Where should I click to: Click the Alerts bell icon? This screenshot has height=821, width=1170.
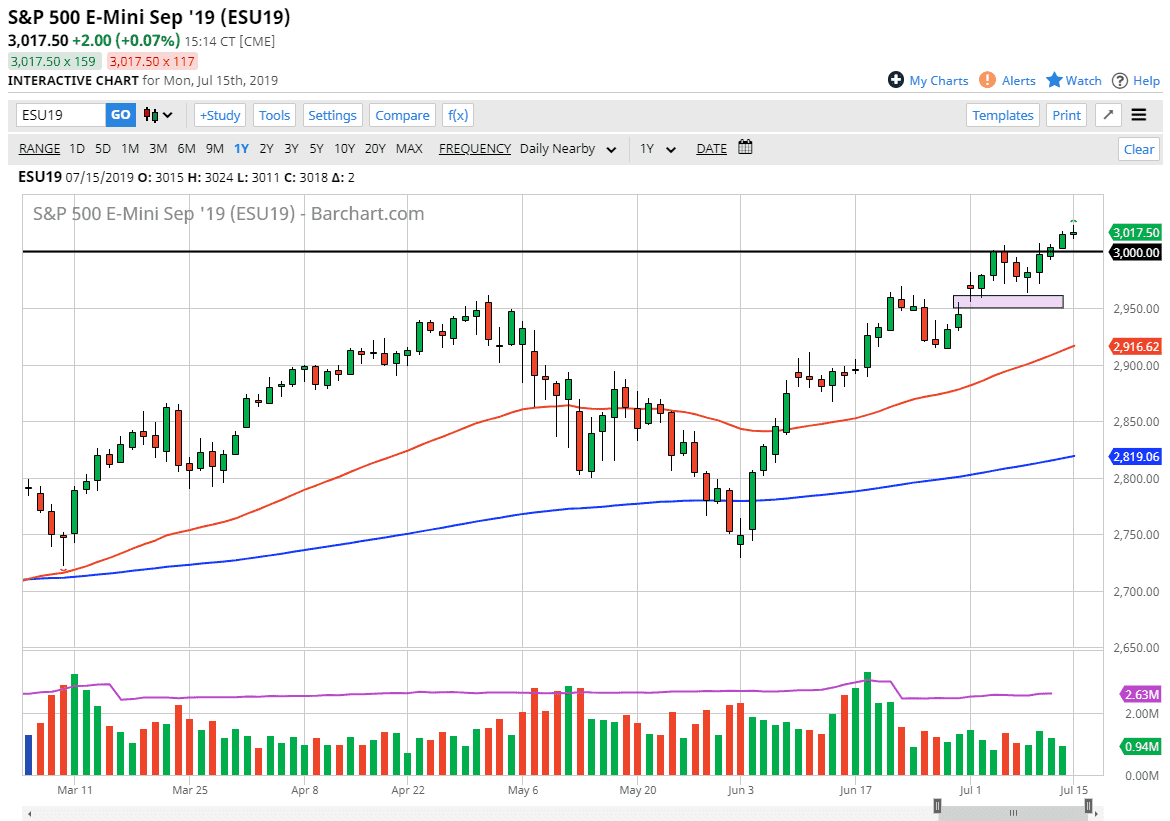986,80
